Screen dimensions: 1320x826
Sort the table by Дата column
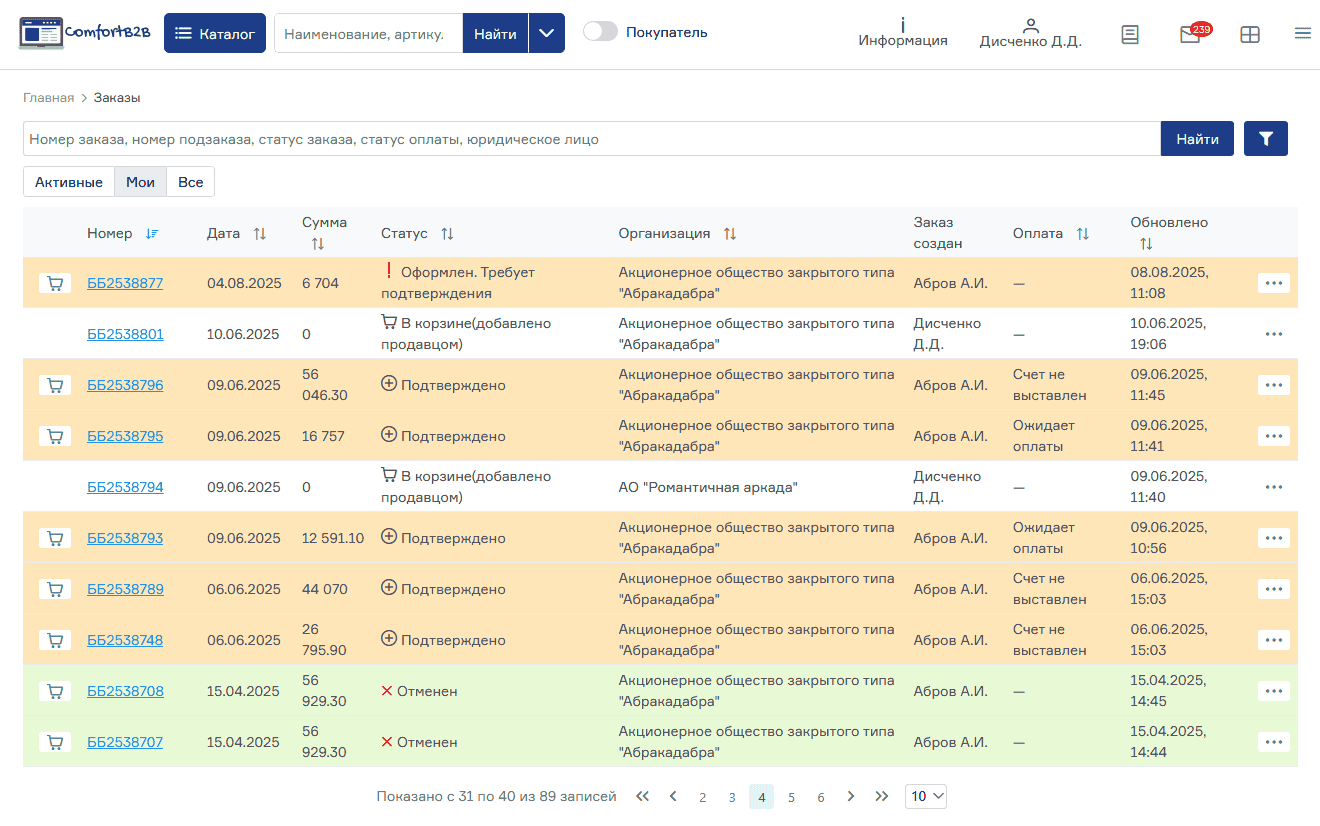(260, 233)
